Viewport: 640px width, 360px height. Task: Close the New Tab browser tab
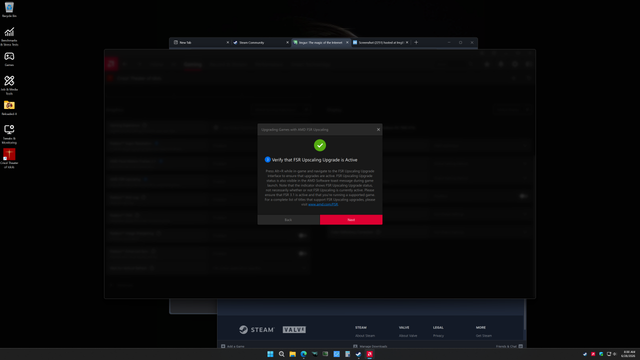click(x=228, y=42)
